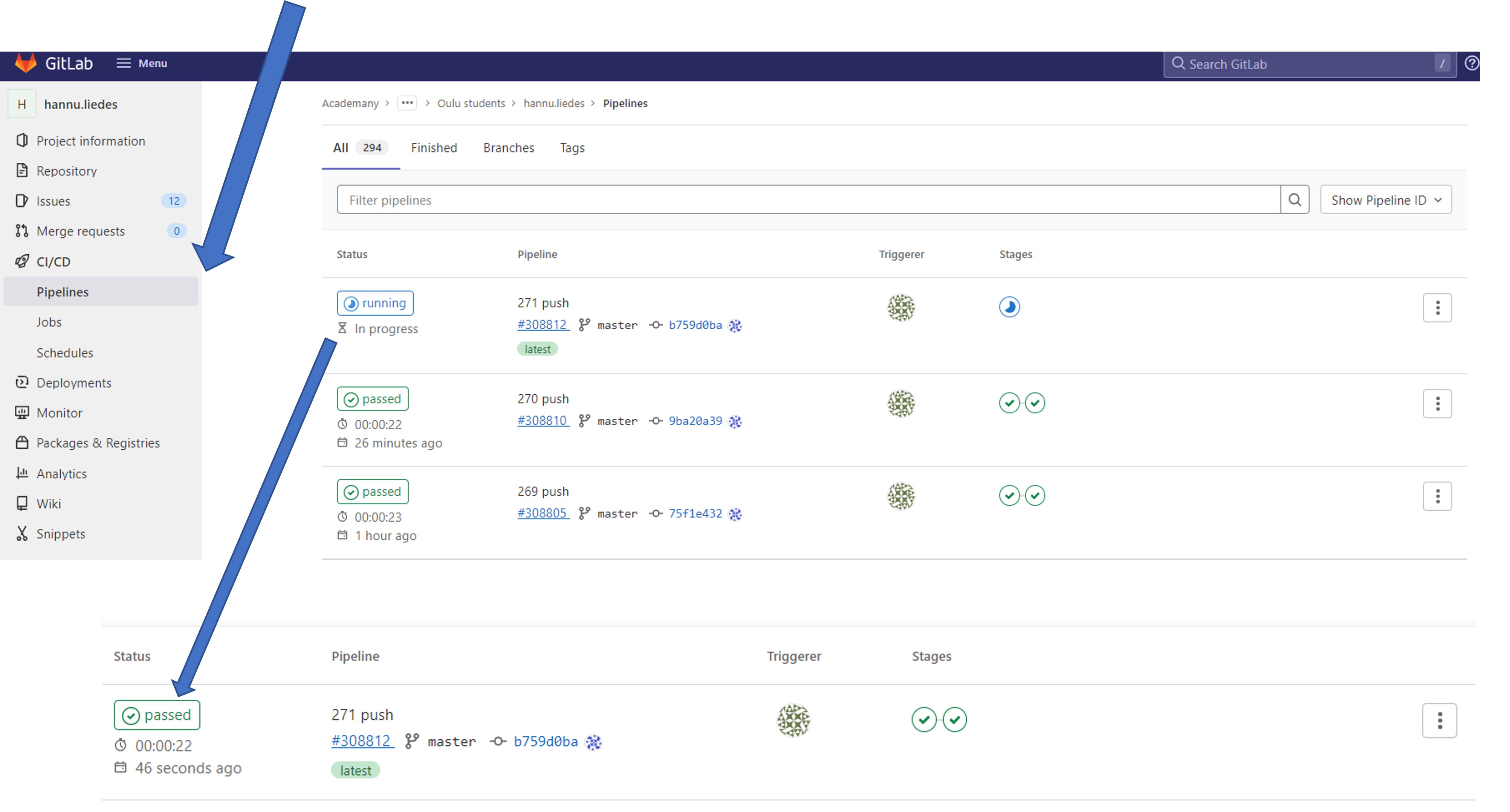Open pipeline #308812 in upper list

543,325
